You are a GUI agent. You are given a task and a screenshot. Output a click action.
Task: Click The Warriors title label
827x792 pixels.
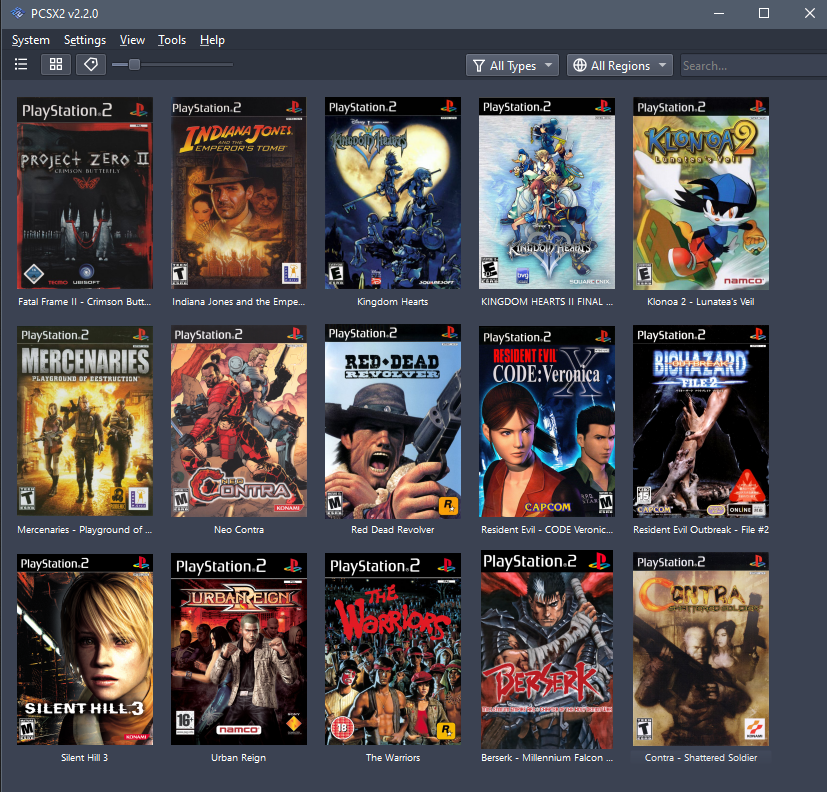pyautogui.click(x=393, y=758)
